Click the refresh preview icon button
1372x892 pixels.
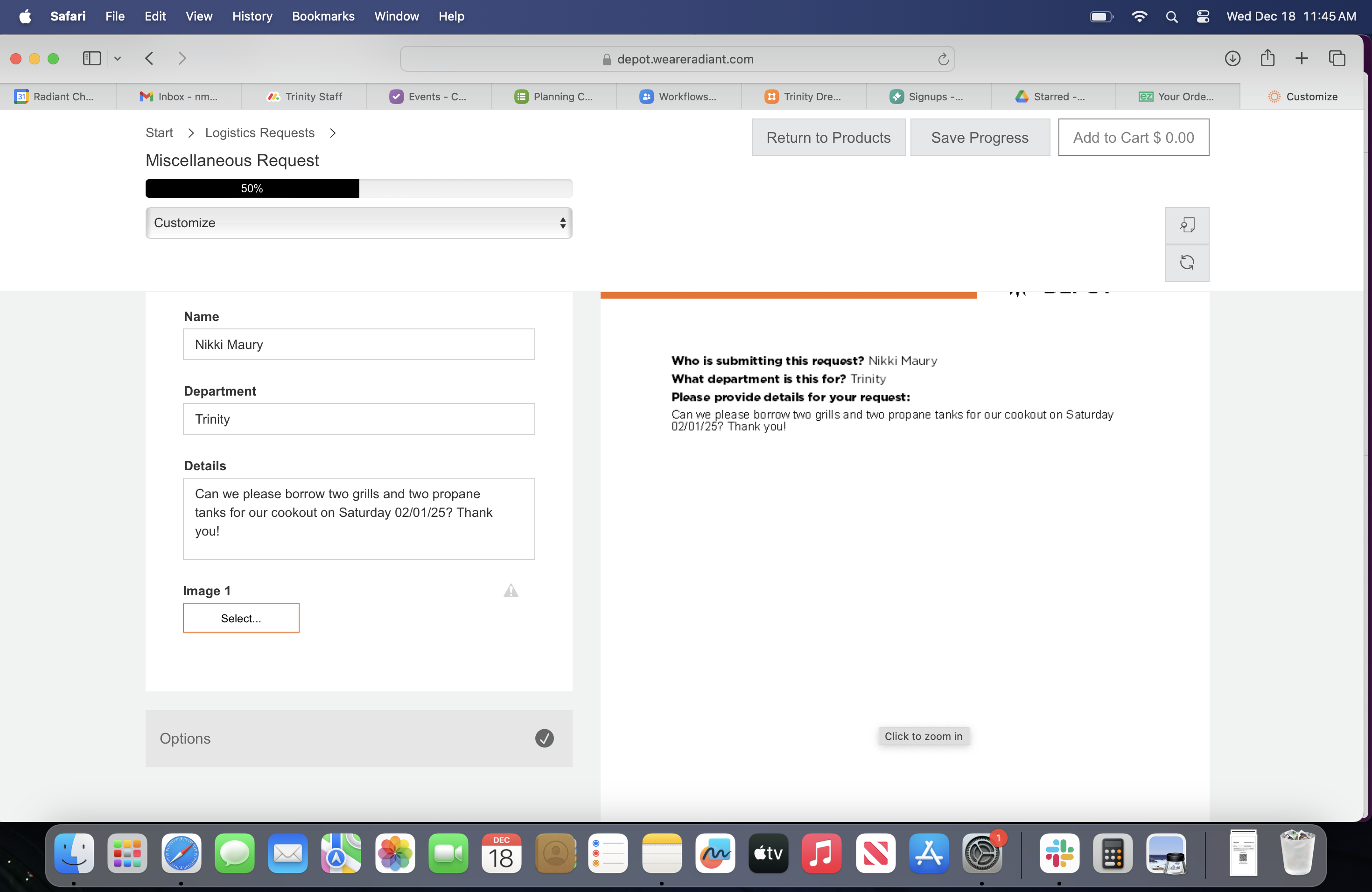(1186, 263)
